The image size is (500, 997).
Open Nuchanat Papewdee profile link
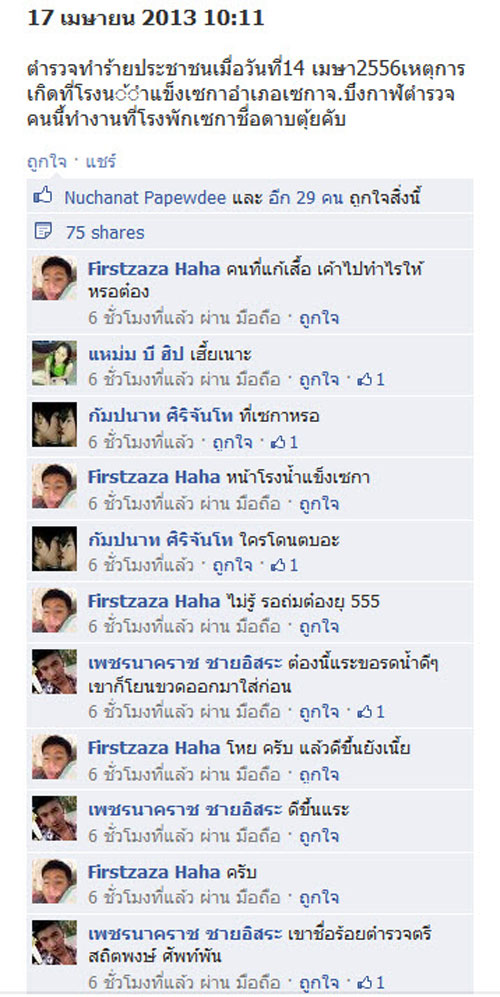(x=145, y=198)
